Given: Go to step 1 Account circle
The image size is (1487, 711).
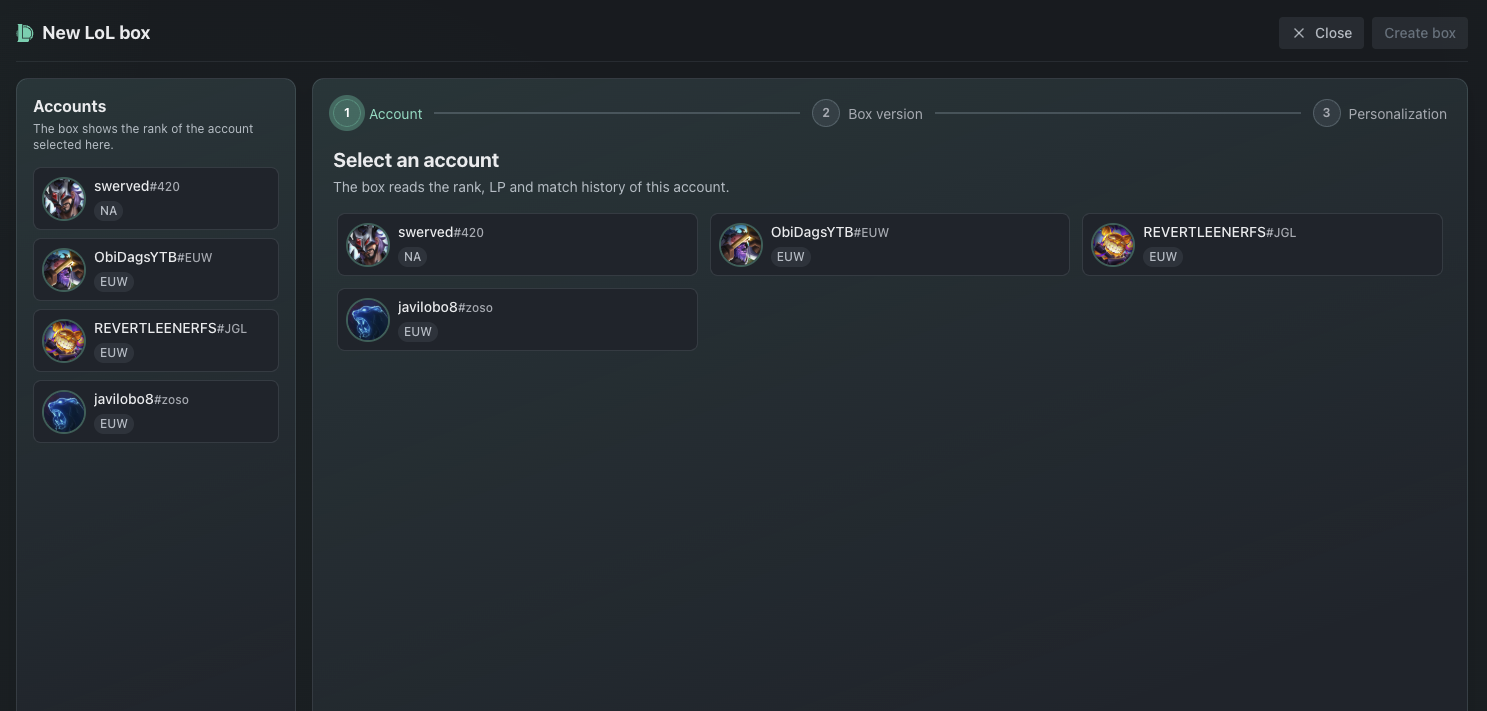Looking at the screenshot, I should tap(347, 113).
